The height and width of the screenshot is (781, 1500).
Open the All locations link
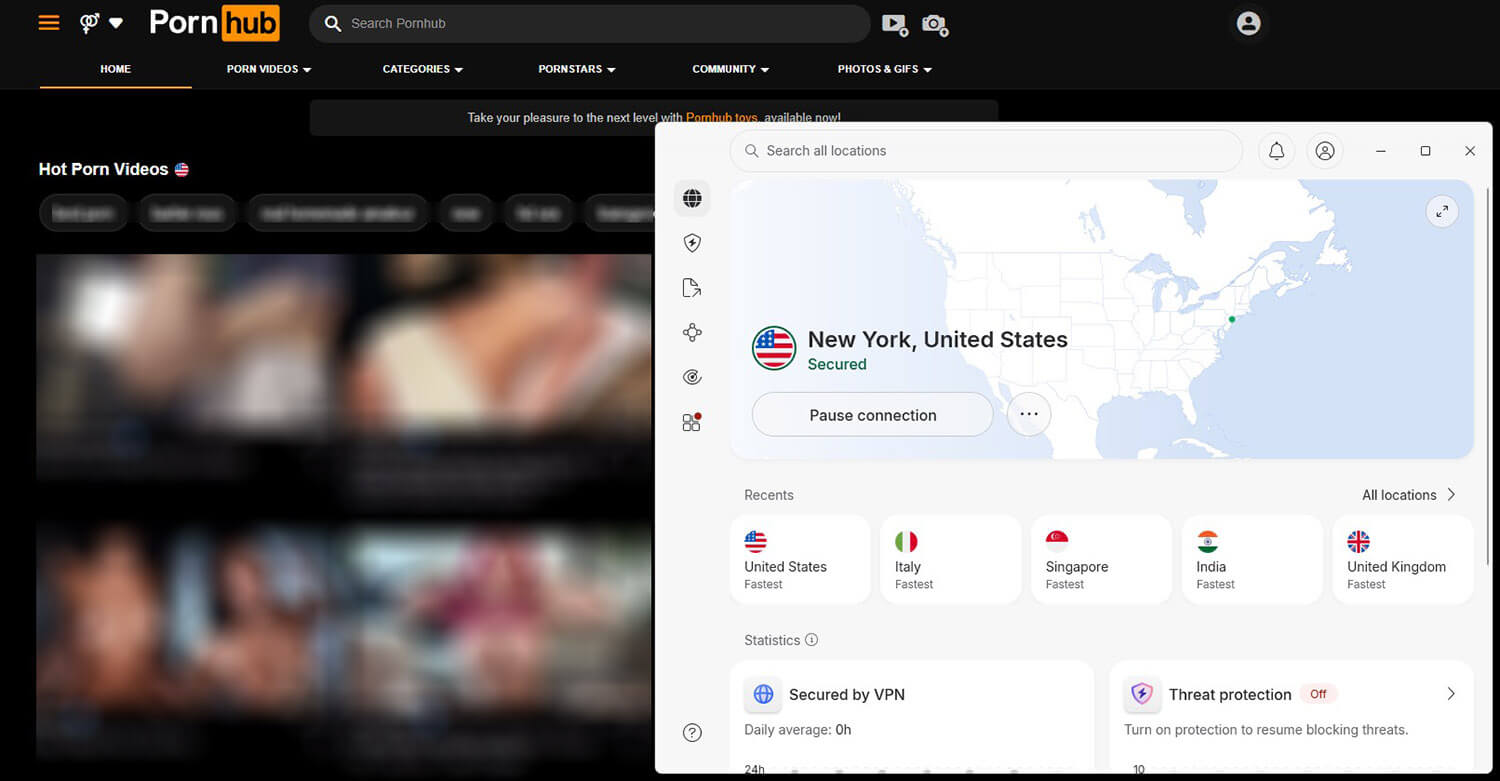click(x=1409, y=495)
